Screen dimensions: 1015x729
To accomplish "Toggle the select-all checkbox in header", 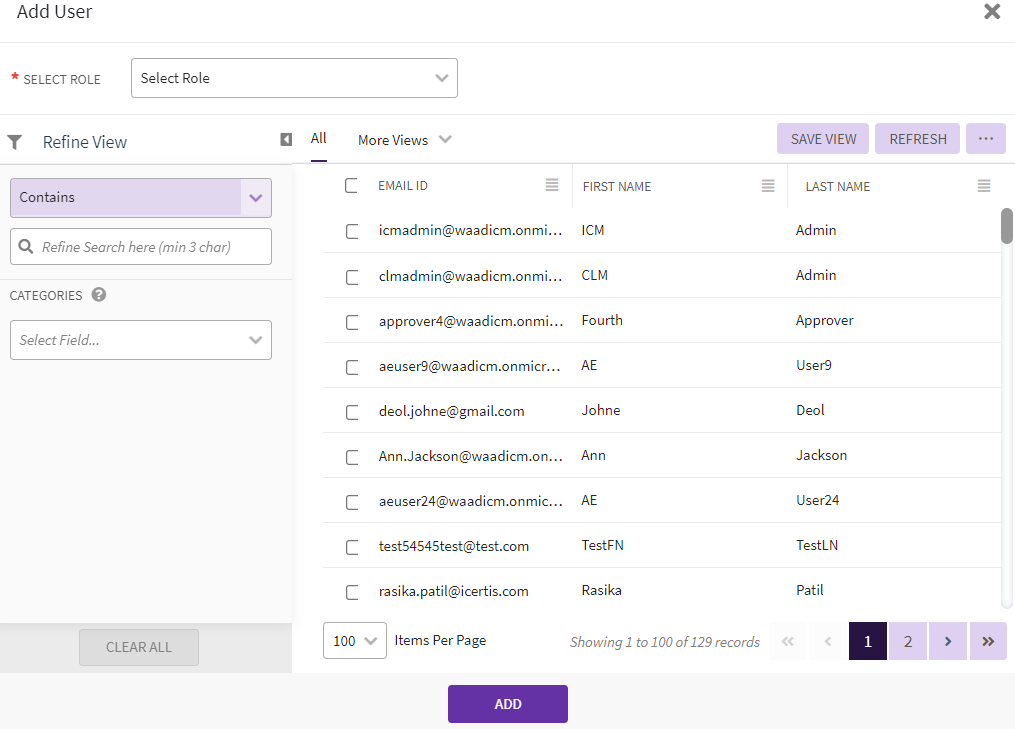I will (x=351, y=185).
